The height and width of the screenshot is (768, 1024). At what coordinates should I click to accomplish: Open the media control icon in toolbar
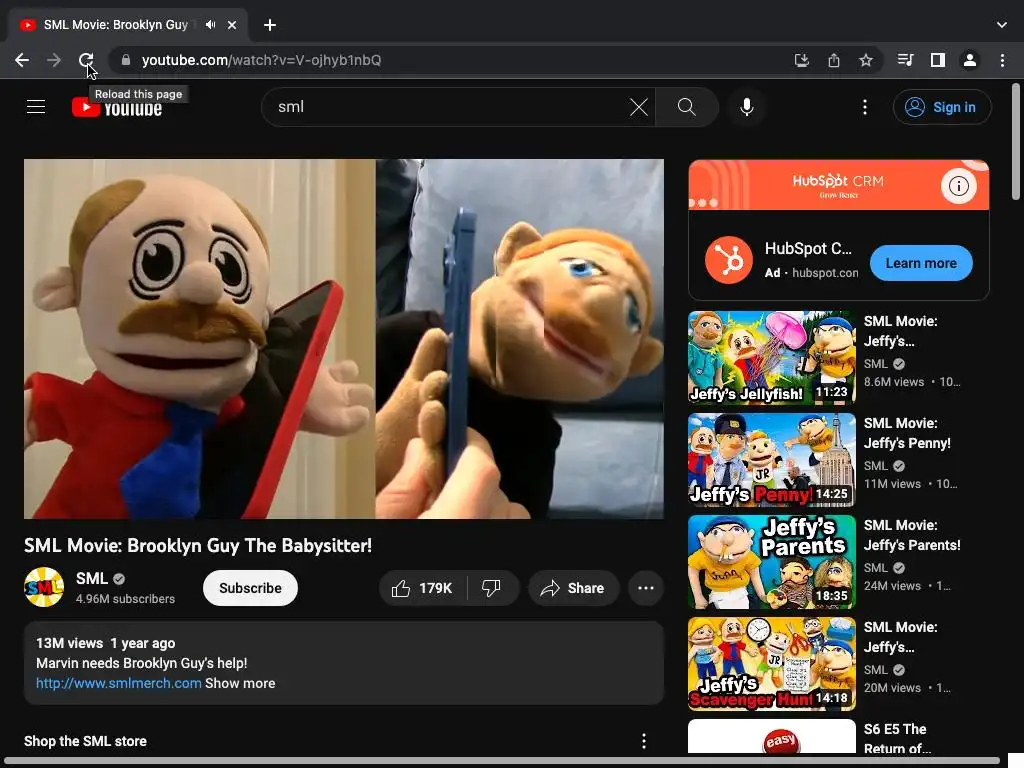point(905,60)
